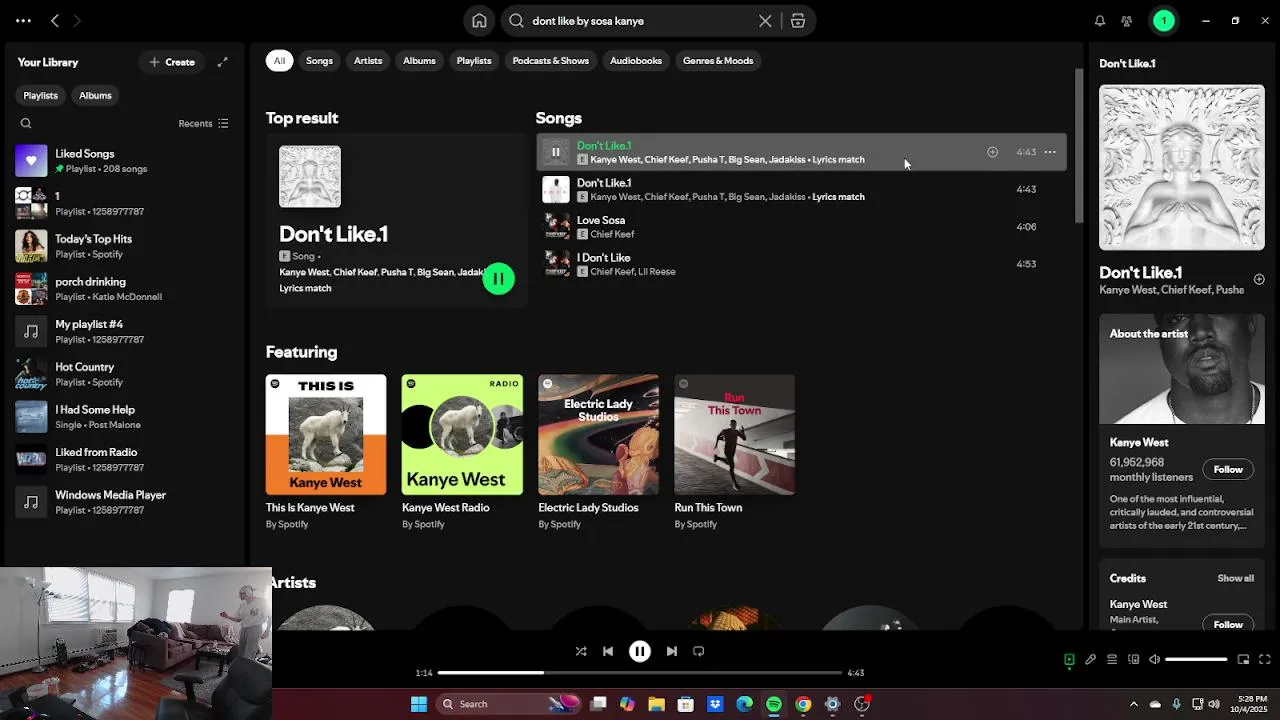Search within Your Library
This screenshot has height=720, width=1280.
click(26, 124)
